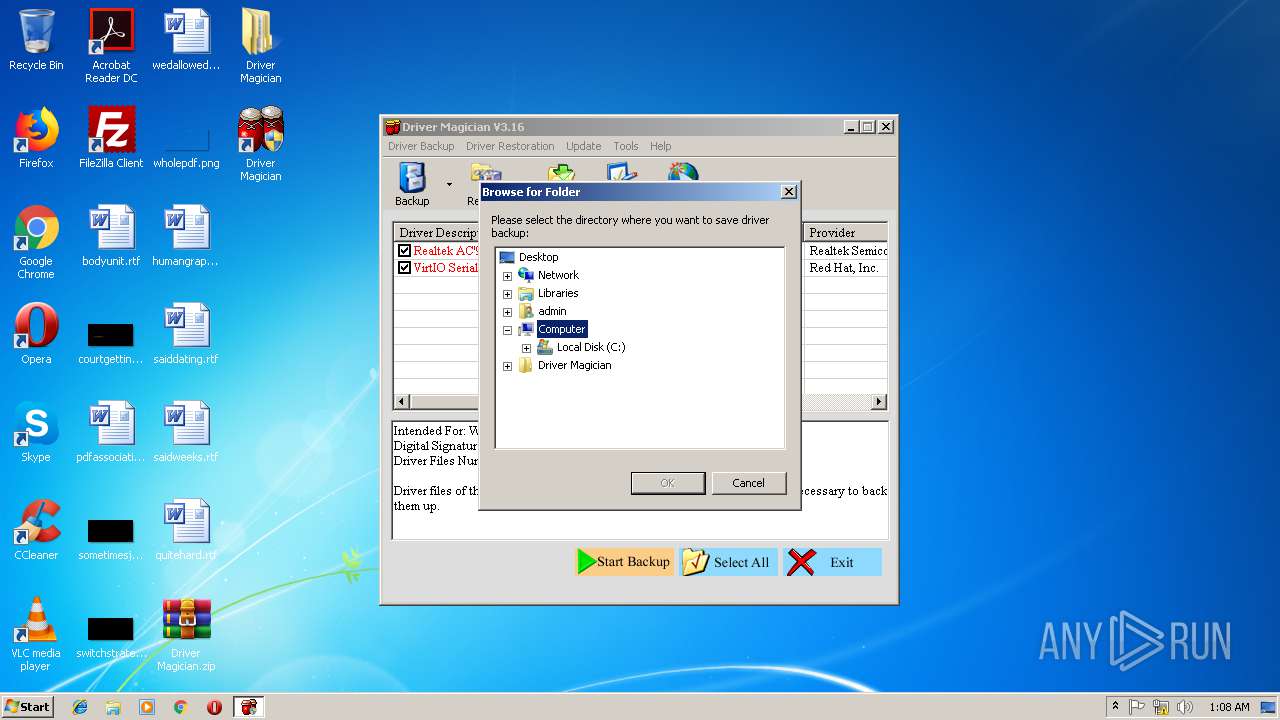Select Driver Magician folder in tree
Screen dimensions: 1280x720
click(574, 365)
